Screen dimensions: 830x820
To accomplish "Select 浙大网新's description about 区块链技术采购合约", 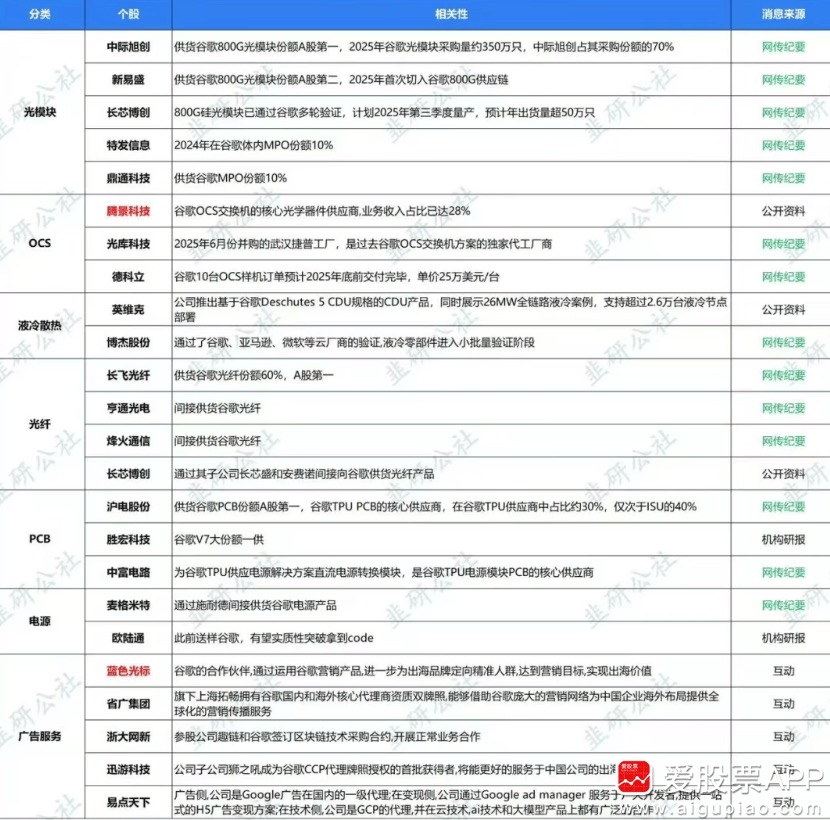I will point(327,736).
